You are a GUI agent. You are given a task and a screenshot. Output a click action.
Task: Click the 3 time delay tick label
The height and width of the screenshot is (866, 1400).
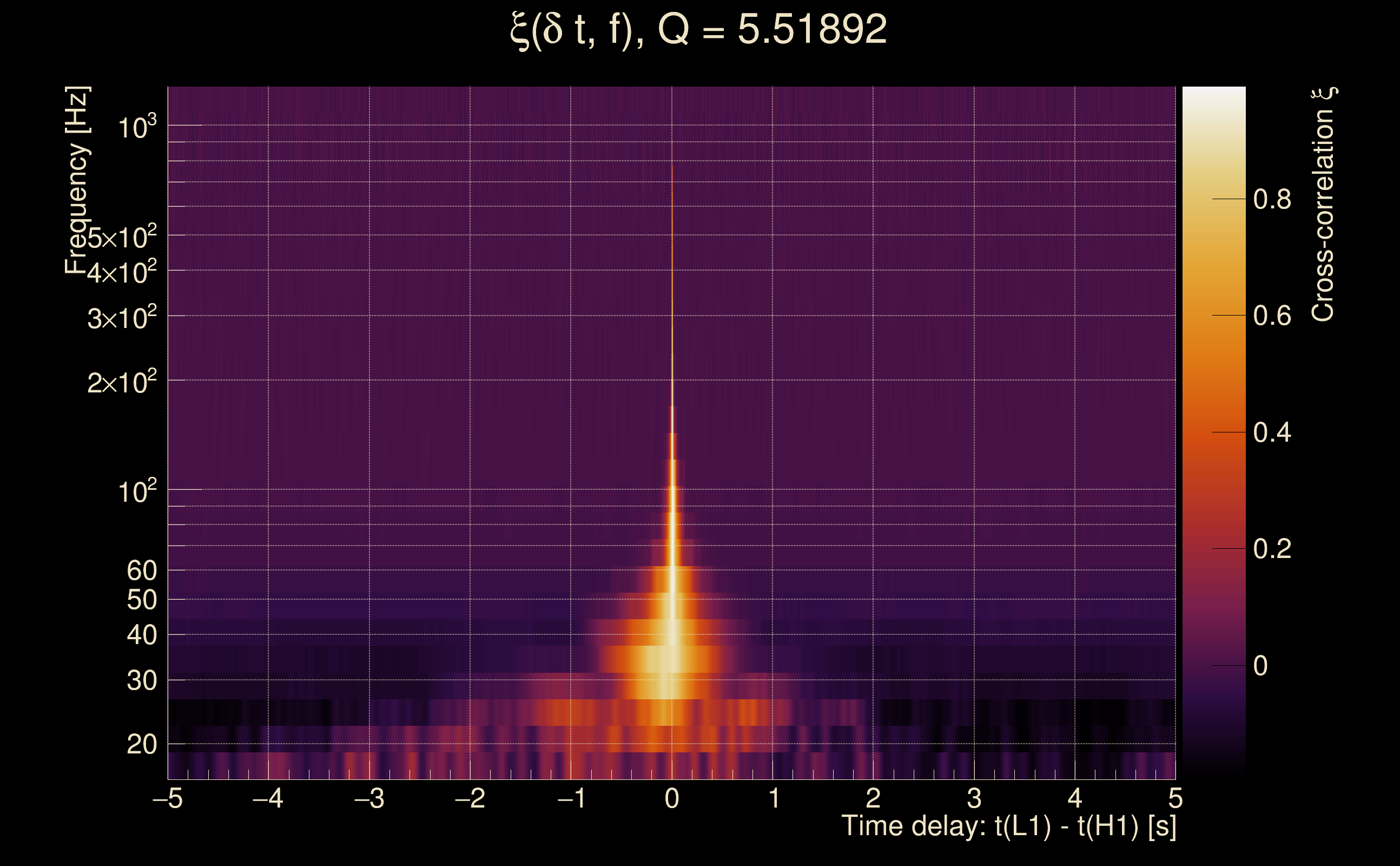(x=974, y=798)
